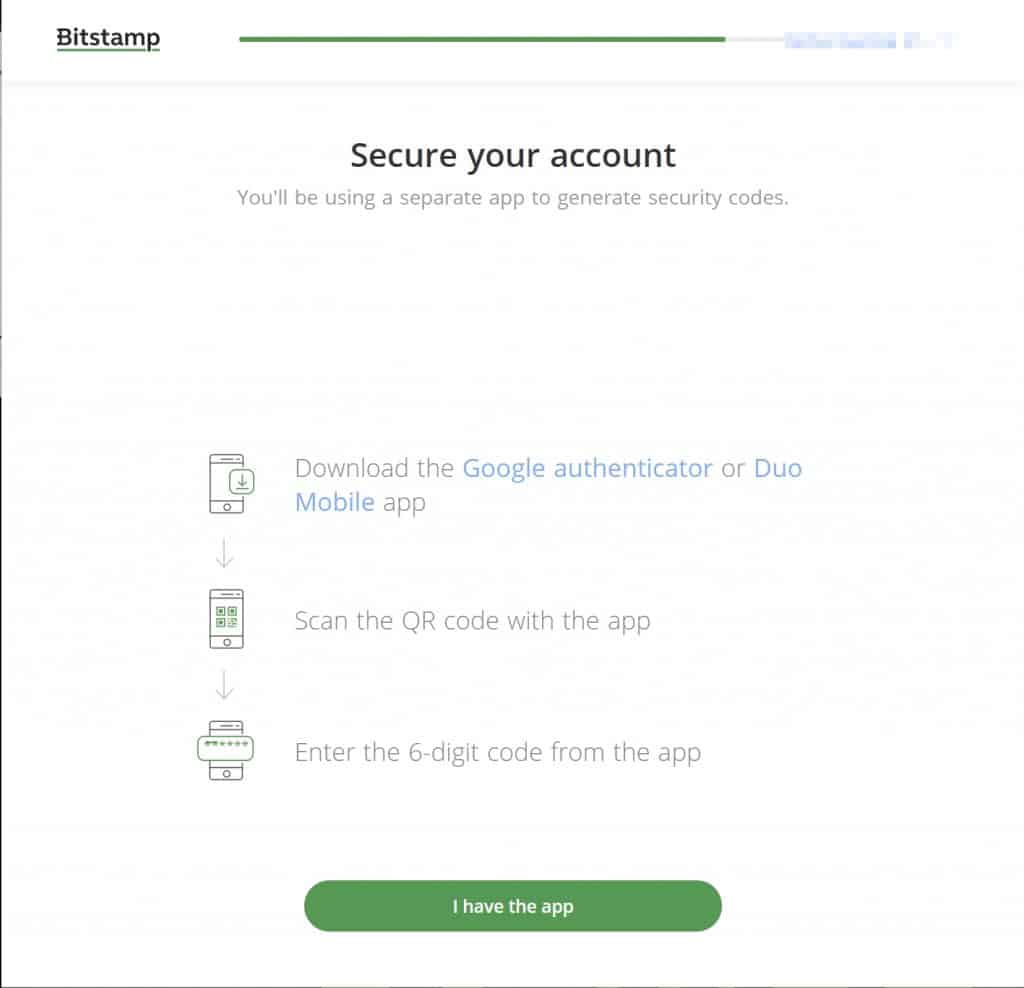Click the 'Secure your account' heading
This screenshot has width=1024, height=988.
tap(512, 155)
